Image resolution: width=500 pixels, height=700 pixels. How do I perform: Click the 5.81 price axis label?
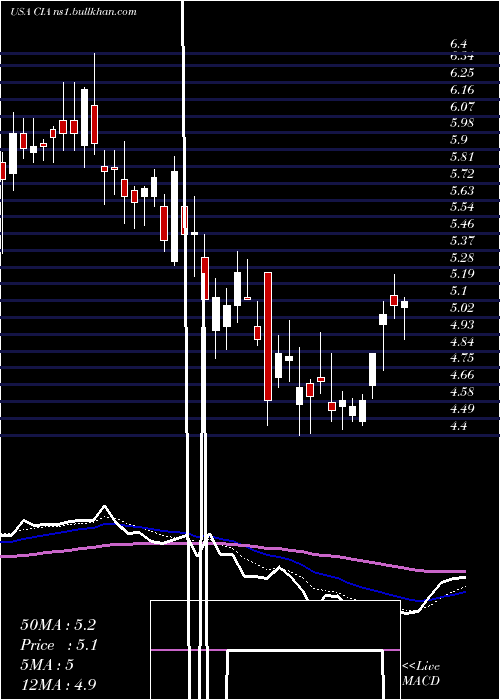tap(462, 157)
